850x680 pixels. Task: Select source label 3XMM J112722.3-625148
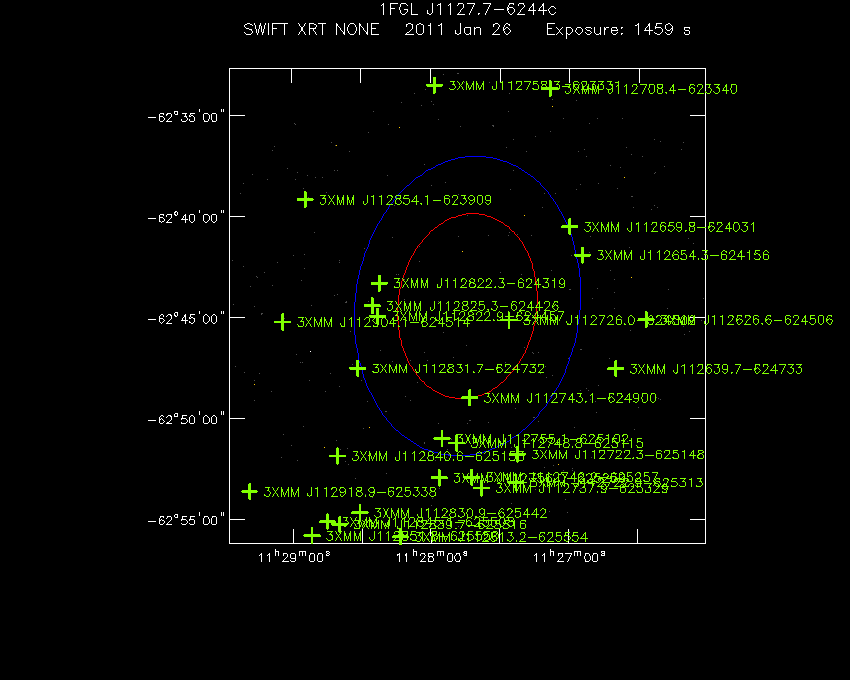[617, 454]
